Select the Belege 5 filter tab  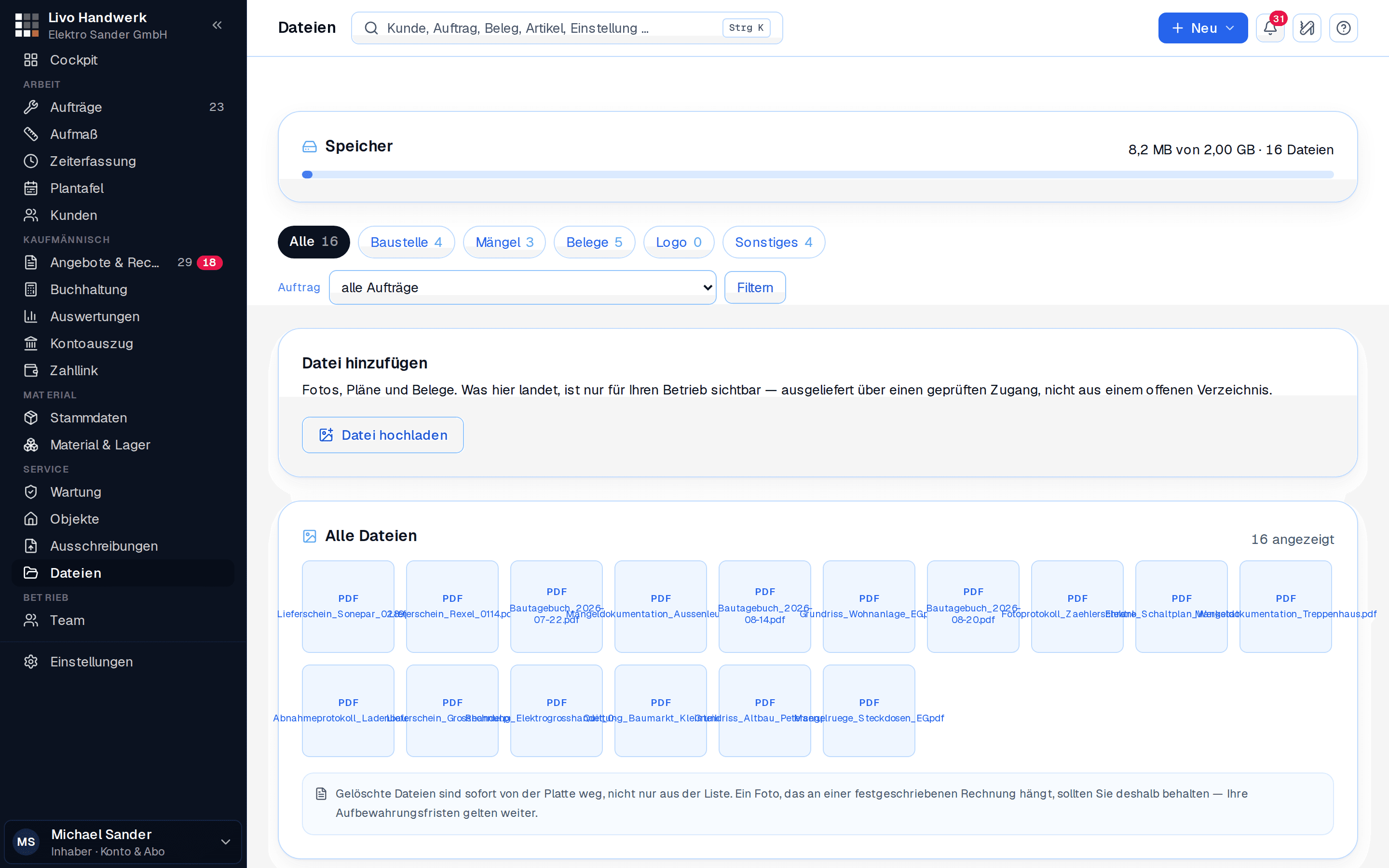[594, 242]
